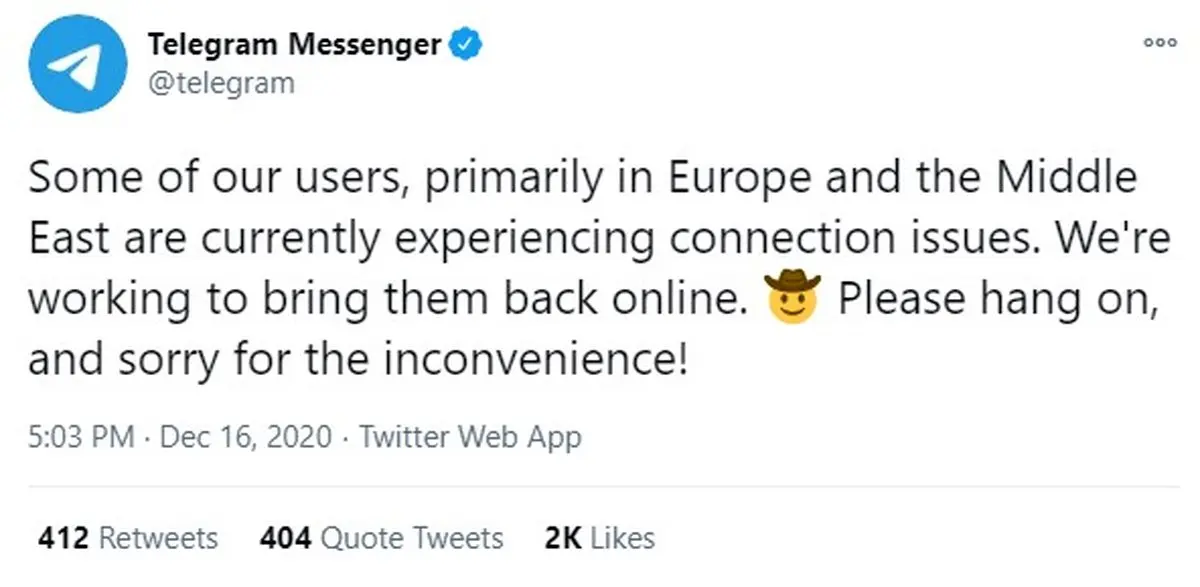Screen dimensions: 1200x587
Task: Open the Telegram Messenger profile name
Action: point(295,44)
